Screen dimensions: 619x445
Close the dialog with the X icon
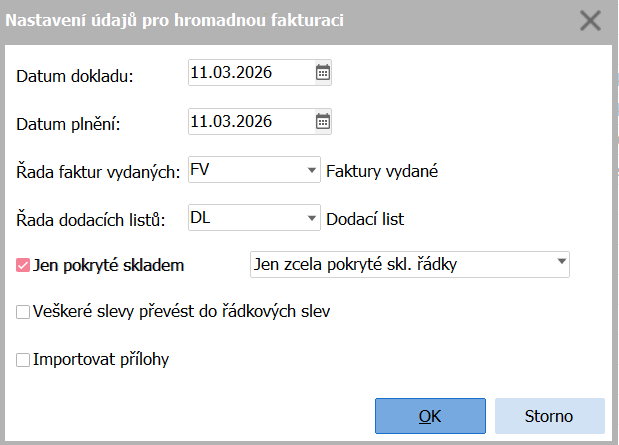coord(591,20)
